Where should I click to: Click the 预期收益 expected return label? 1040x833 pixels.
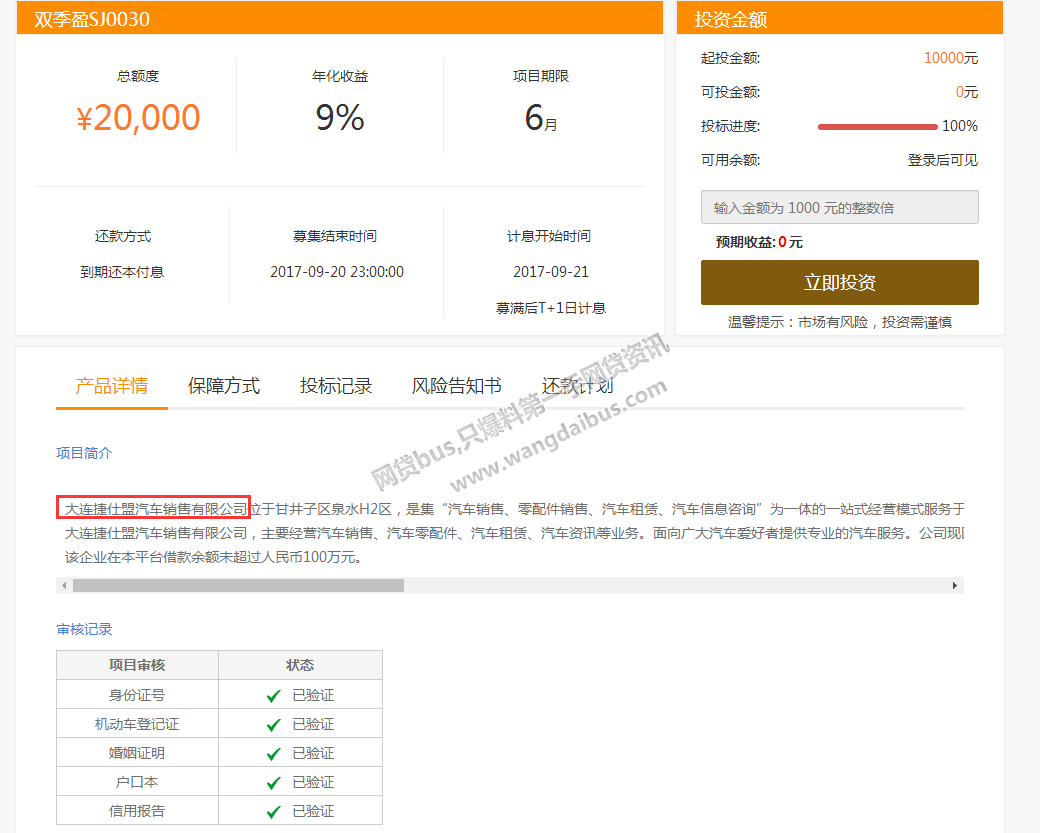[746, 242]
